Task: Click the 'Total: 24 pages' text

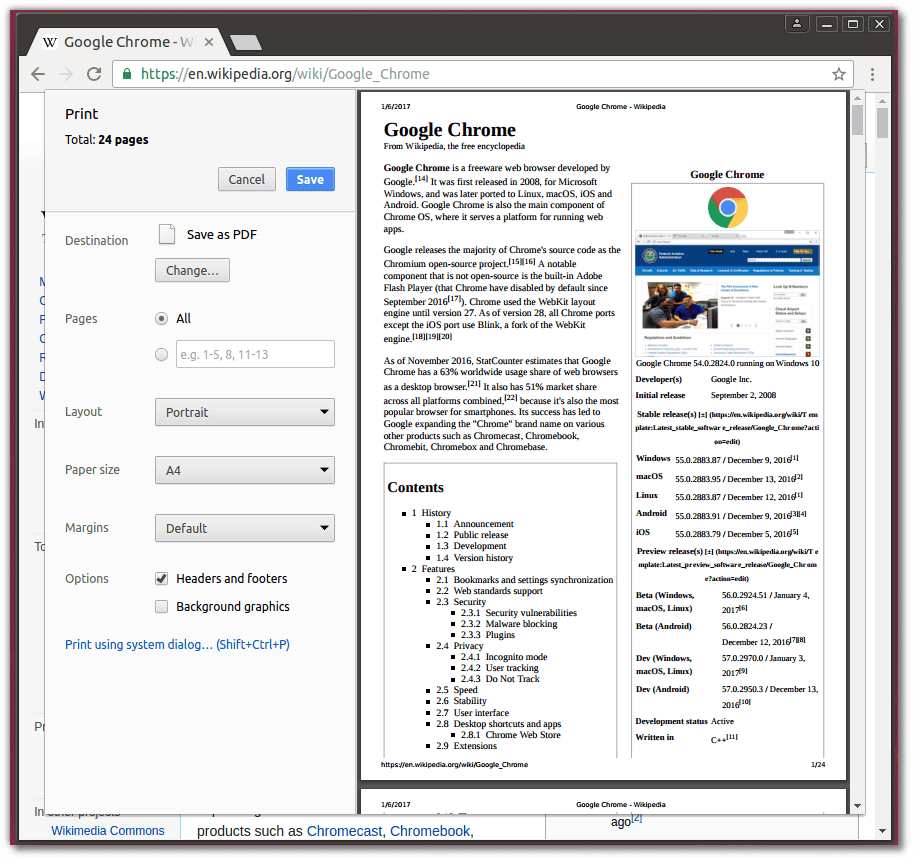Action: click(107, 140)
